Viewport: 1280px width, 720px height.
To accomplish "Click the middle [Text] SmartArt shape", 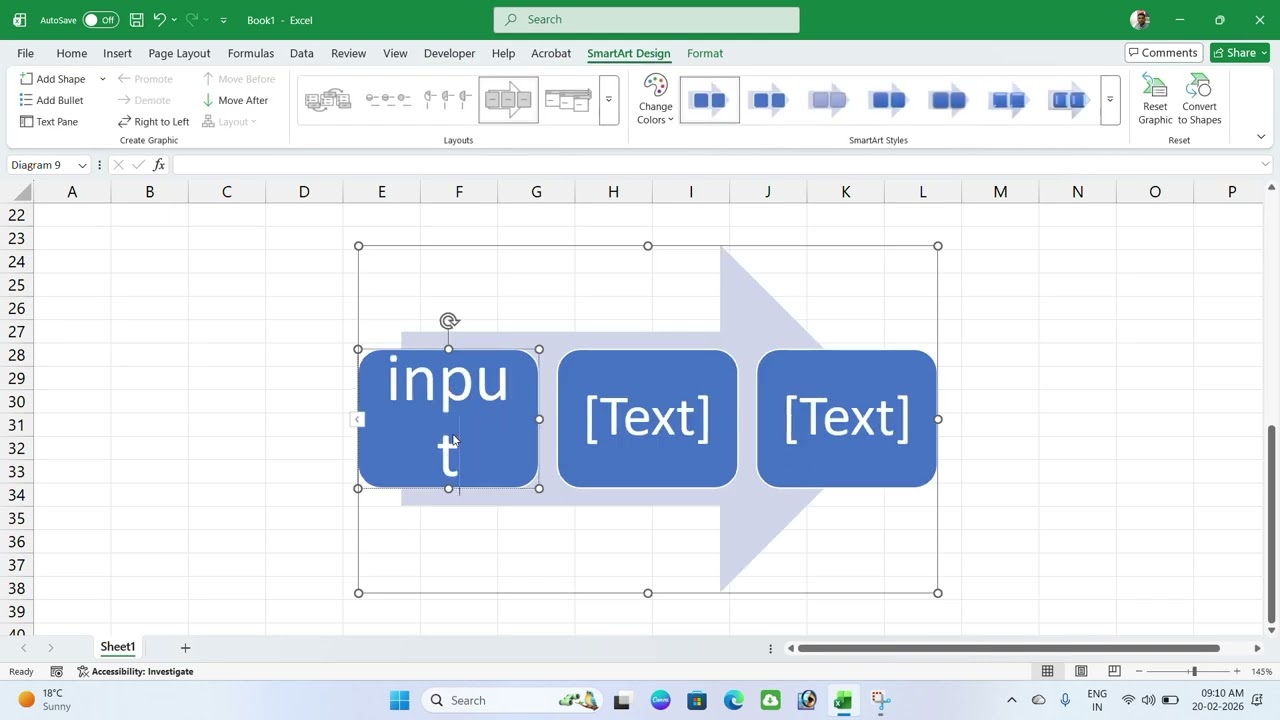I will click(647, 419).
